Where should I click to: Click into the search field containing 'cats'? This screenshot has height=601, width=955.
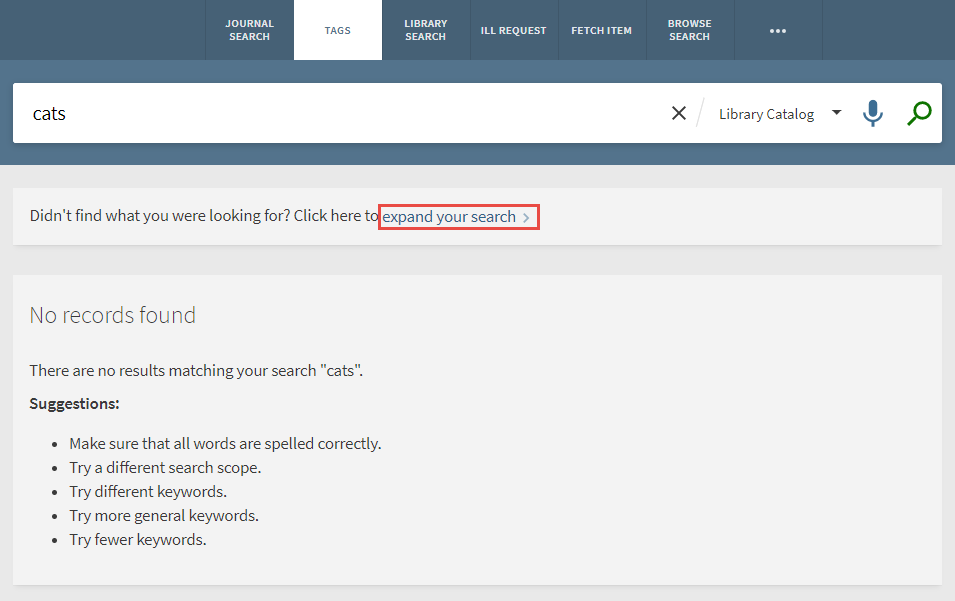pyautogui.click(x=340, y=114)
